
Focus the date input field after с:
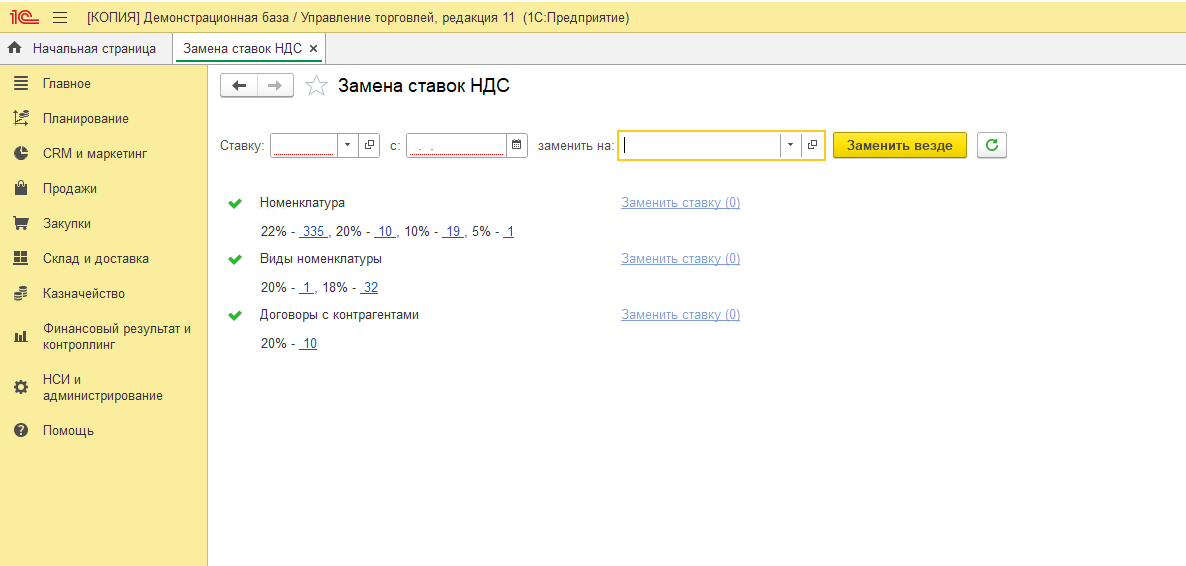[456, 145]
